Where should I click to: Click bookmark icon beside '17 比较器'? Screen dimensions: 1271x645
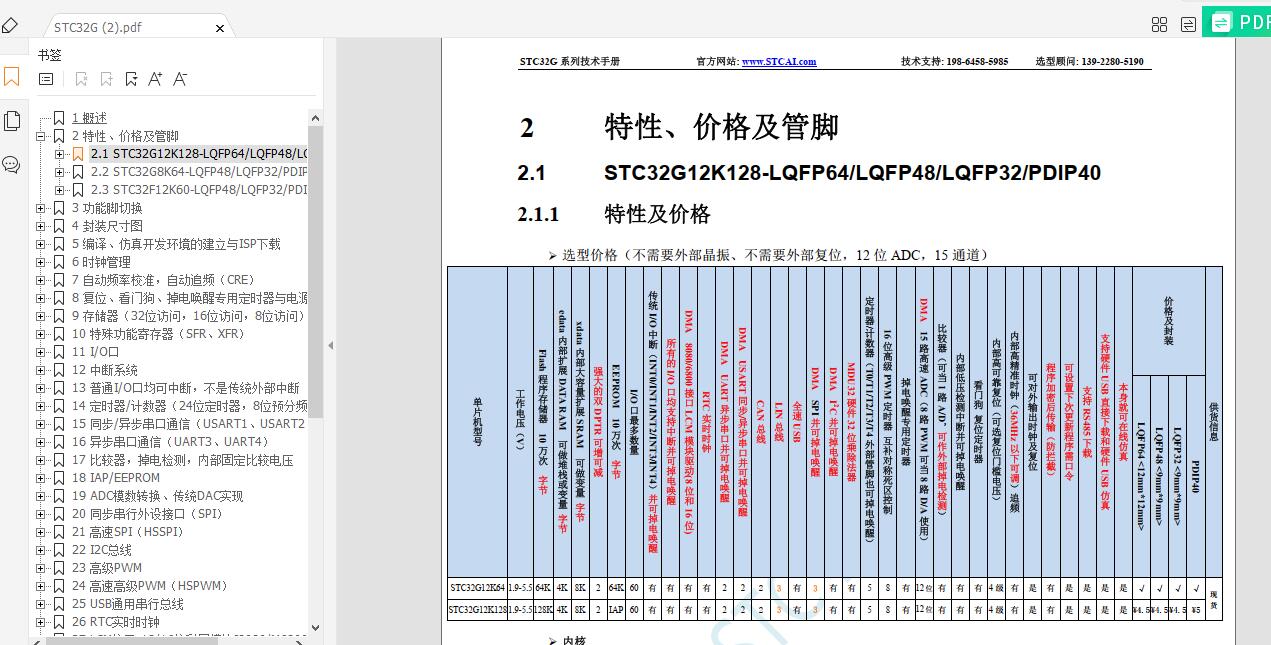(60, 460)
